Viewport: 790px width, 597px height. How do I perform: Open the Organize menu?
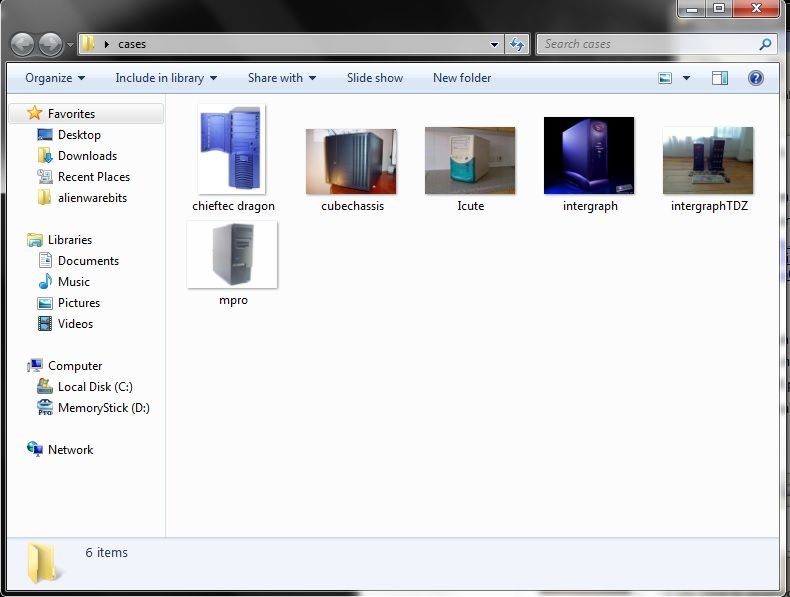pyautogui.click(x=55, y=78)
